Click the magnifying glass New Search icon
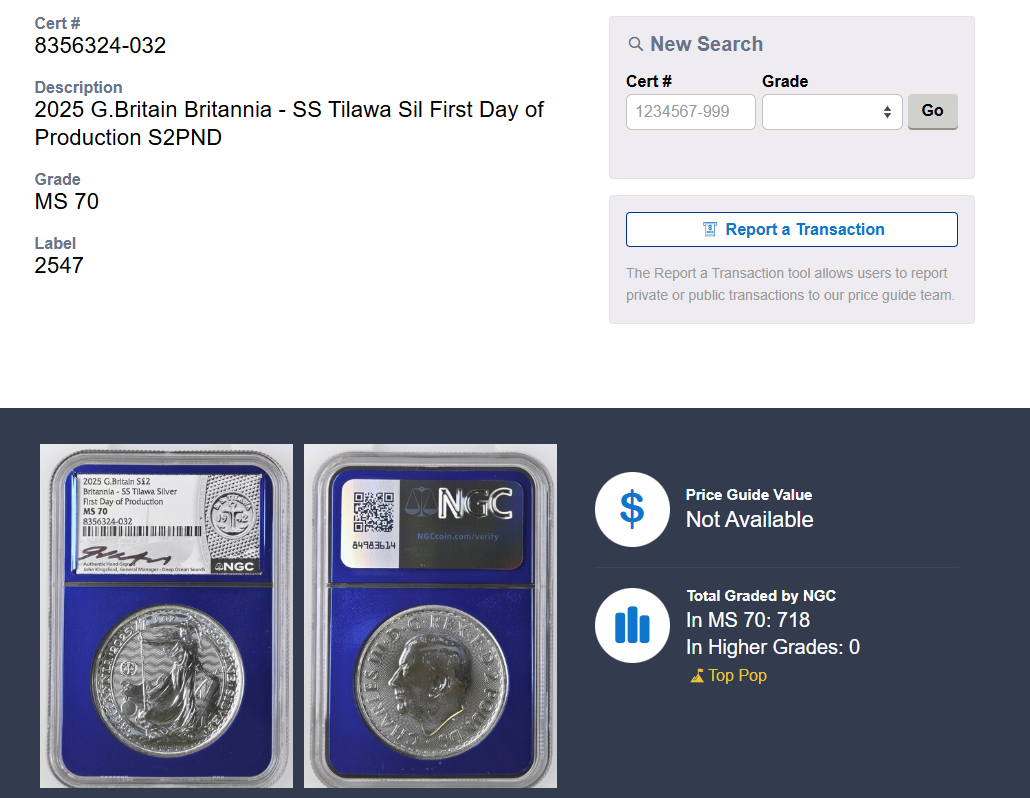Image resolution: width=1030 pixels, height=798 pixels. pos(635,44)
